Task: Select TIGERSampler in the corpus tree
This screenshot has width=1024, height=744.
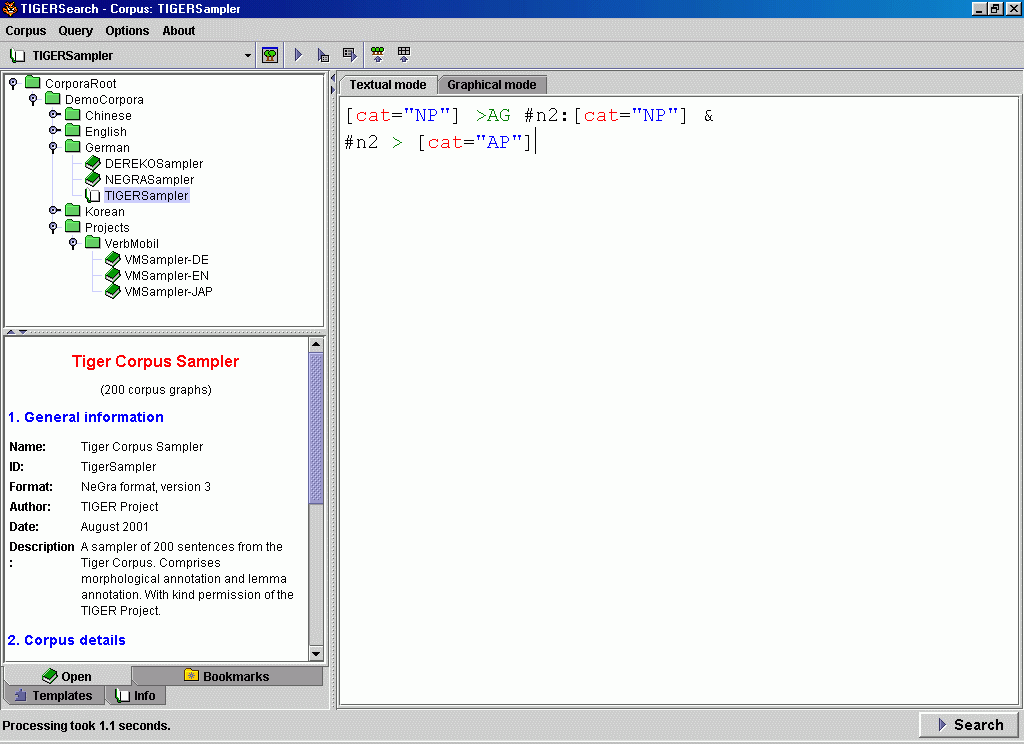Action: click(x=146, y=195)
